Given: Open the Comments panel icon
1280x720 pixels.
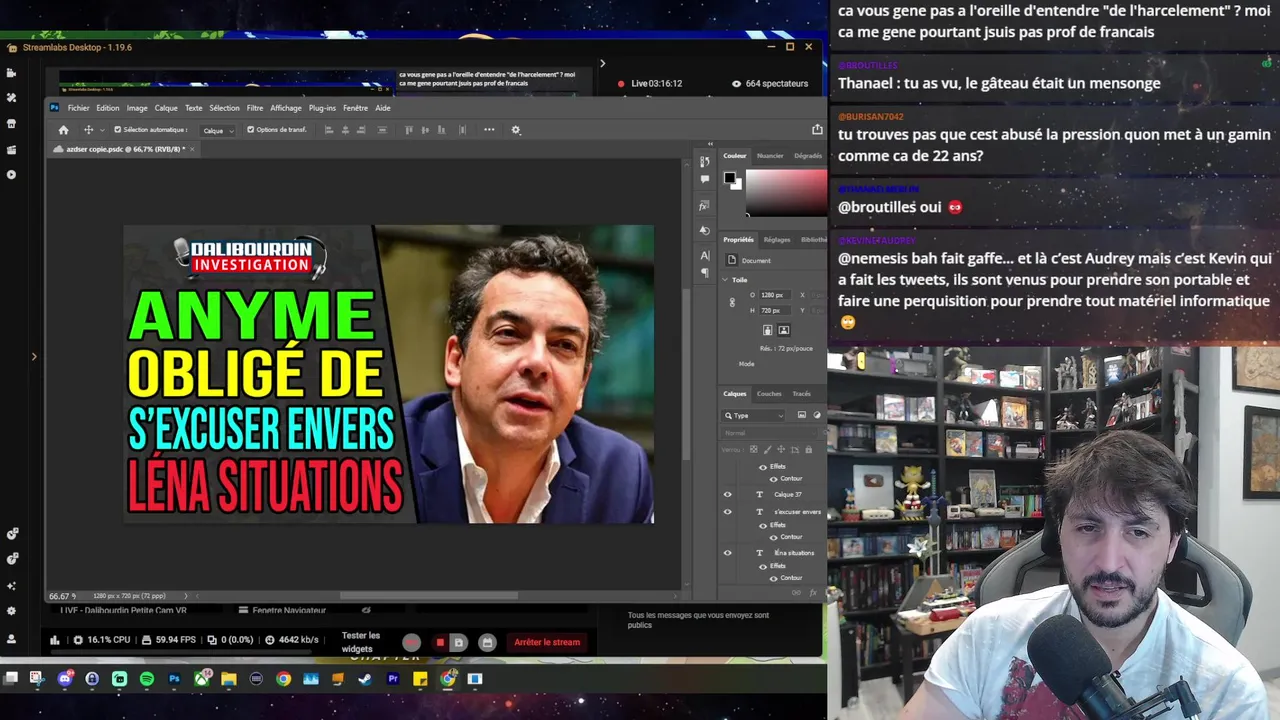Looking at the screenshot, I should coord(705,179).
